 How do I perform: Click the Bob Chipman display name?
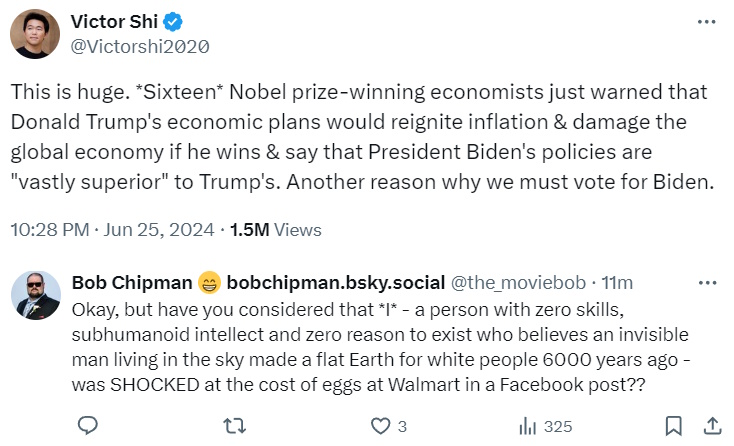tap(131, 281)
